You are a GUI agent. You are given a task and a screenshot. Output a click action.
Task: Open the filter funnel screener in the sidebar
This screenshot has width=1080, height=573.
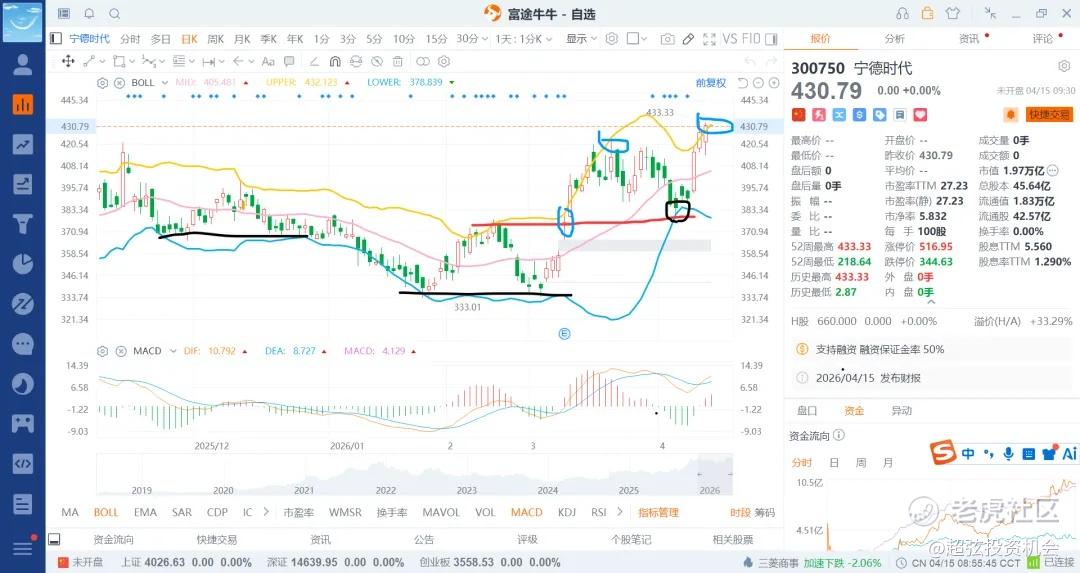[x=23, y=224]
